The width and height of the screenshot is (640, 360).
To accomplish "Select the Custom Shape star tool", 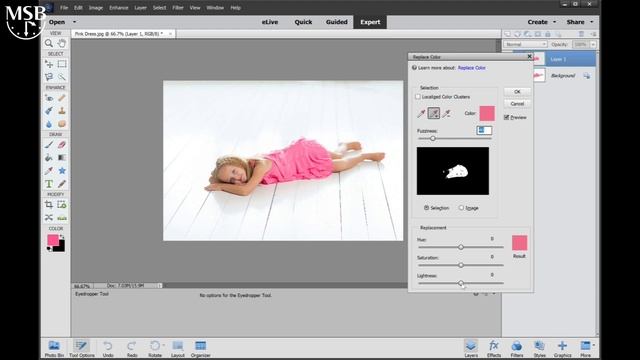I will pyautogui.click(x=62, y=171).
